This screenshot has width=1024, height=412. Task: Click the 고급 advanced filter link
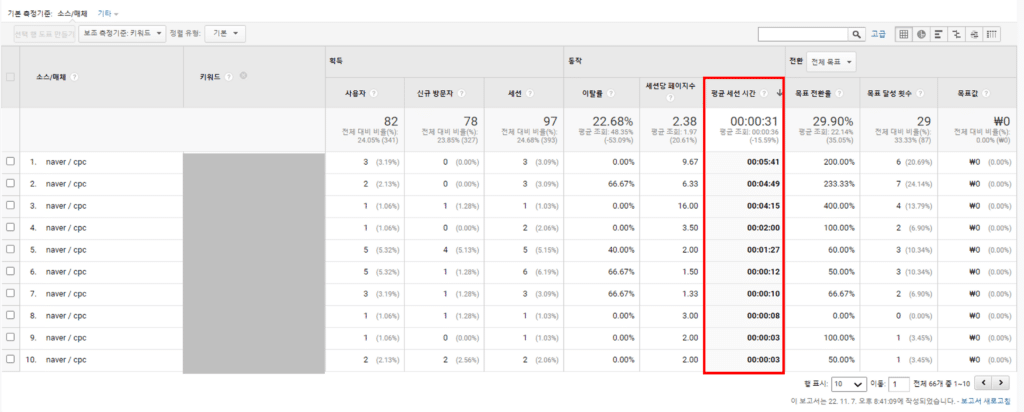878,34
